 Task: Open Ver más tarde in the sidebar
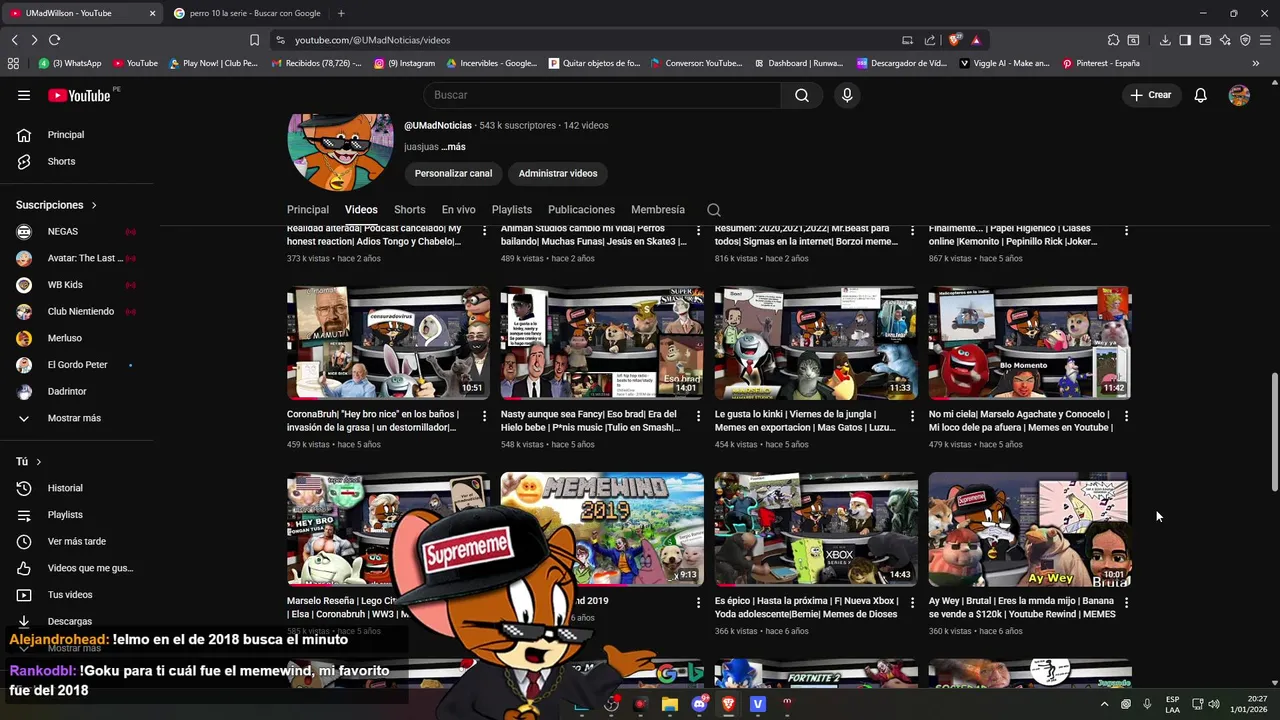tap(77, 541)
